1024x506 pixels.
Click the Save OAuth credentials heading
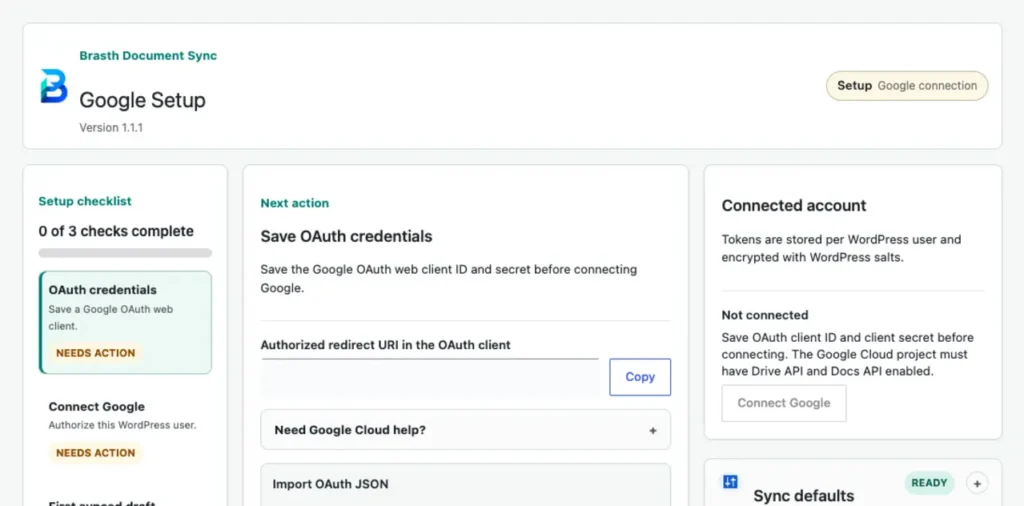(346, 236)
